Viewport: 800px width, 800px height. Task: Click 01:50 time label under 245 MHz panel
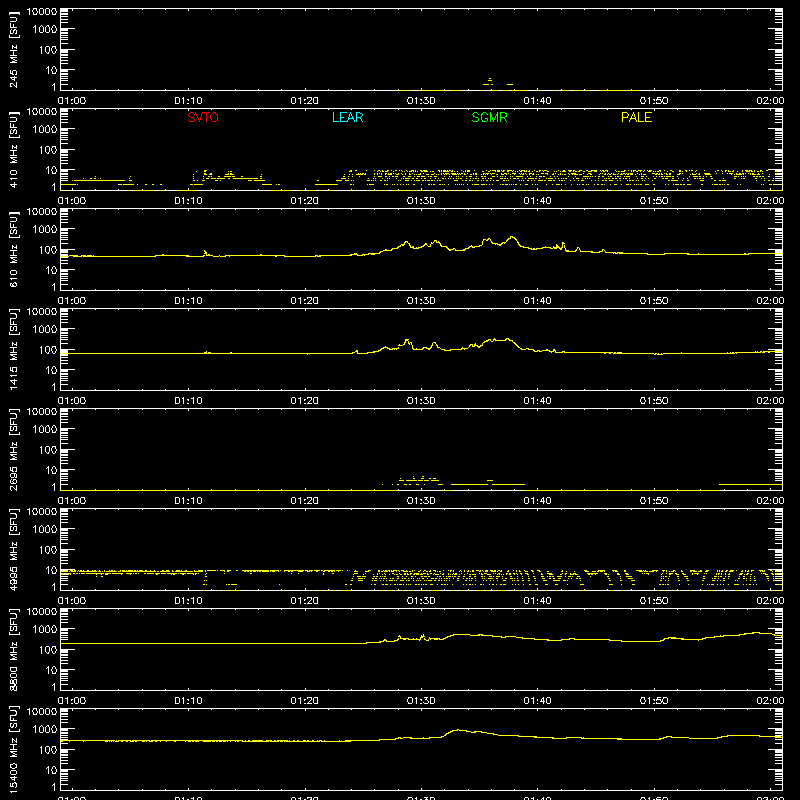(x=654, y=101)
